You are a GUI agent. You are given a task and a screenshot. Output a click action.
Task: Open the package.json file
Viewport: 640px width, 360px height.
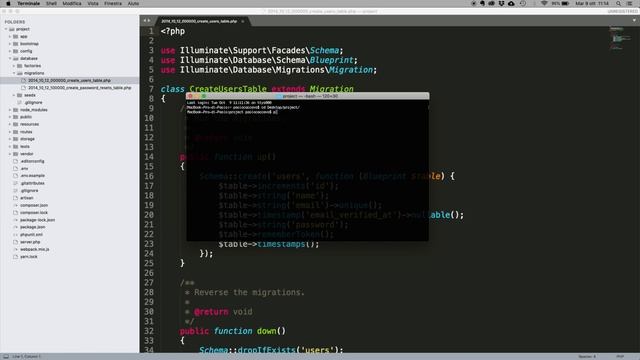(33, 227)
